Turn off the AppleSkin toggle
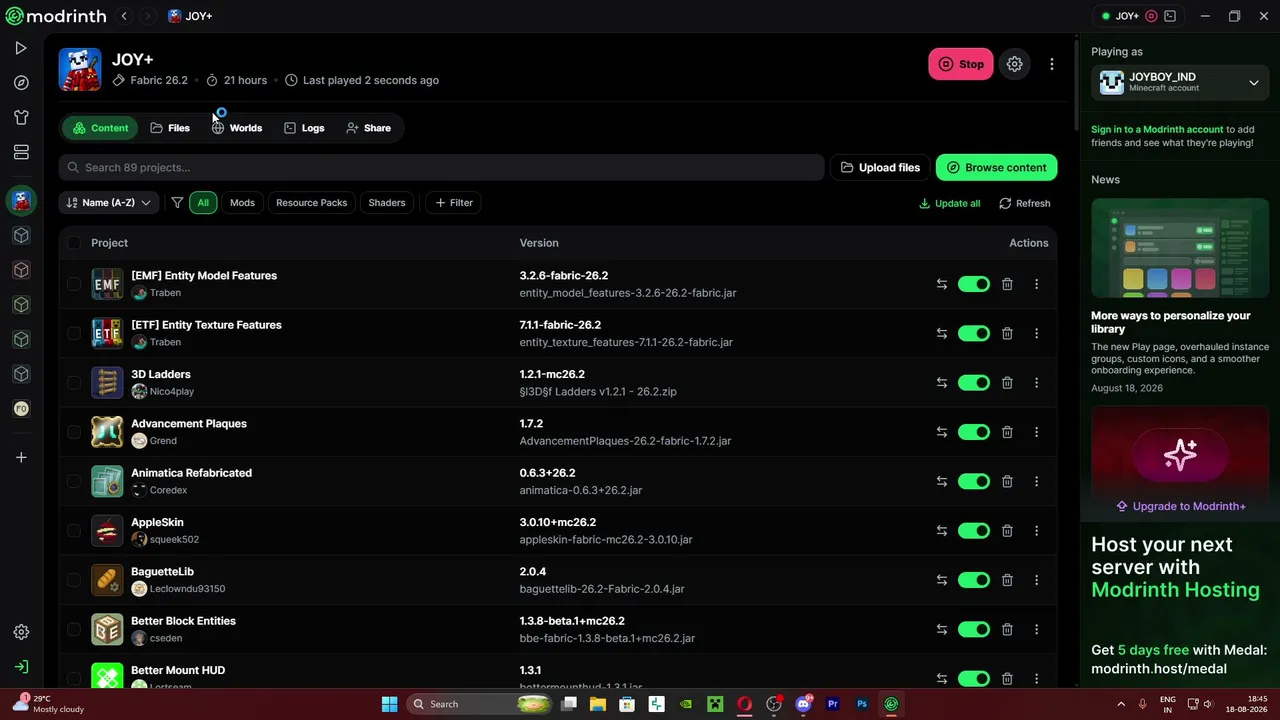This screenshot has width=1280, height=720. tap(973, 531)
